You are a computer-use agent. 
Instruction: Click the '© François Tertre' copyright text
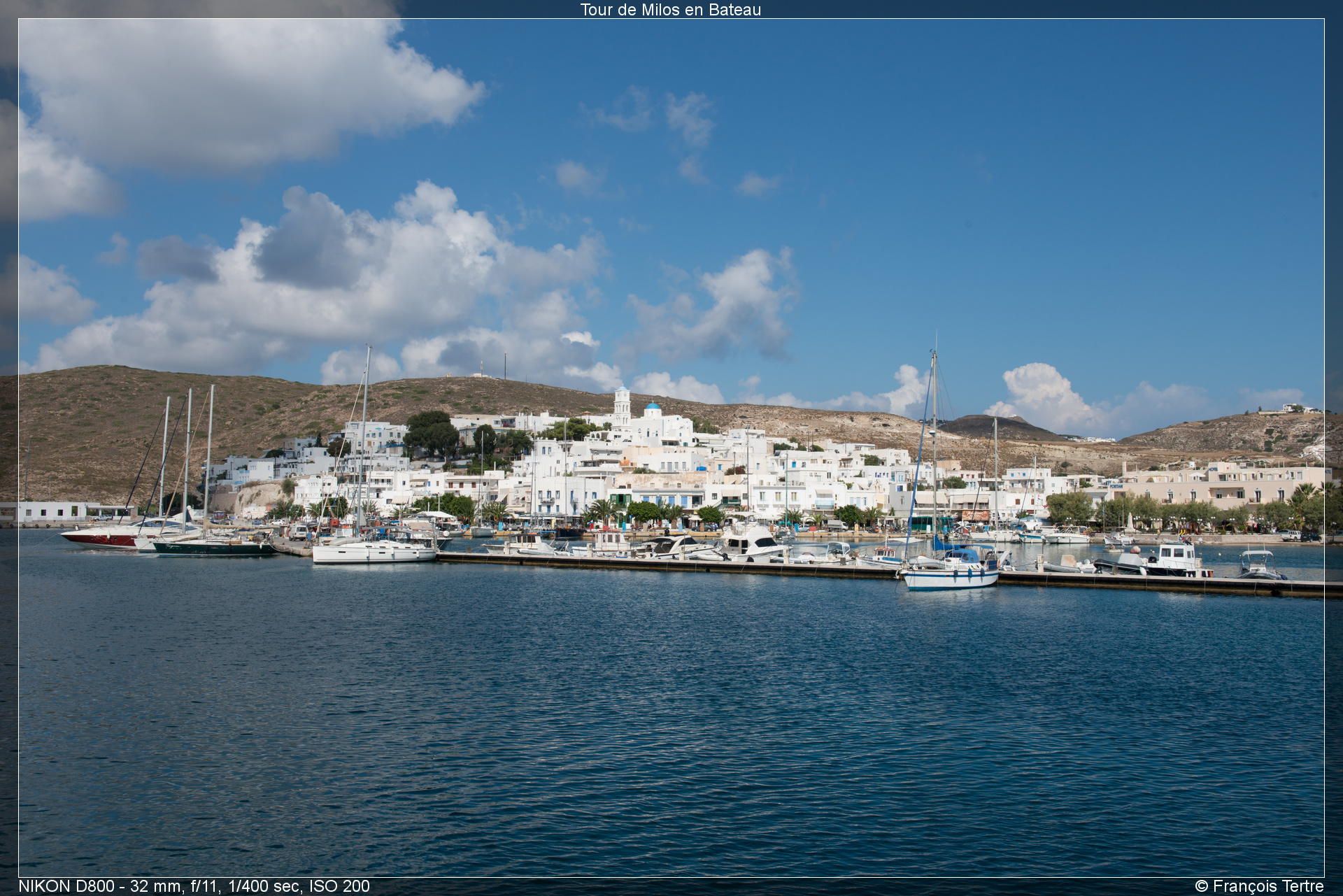(1259, 886)
